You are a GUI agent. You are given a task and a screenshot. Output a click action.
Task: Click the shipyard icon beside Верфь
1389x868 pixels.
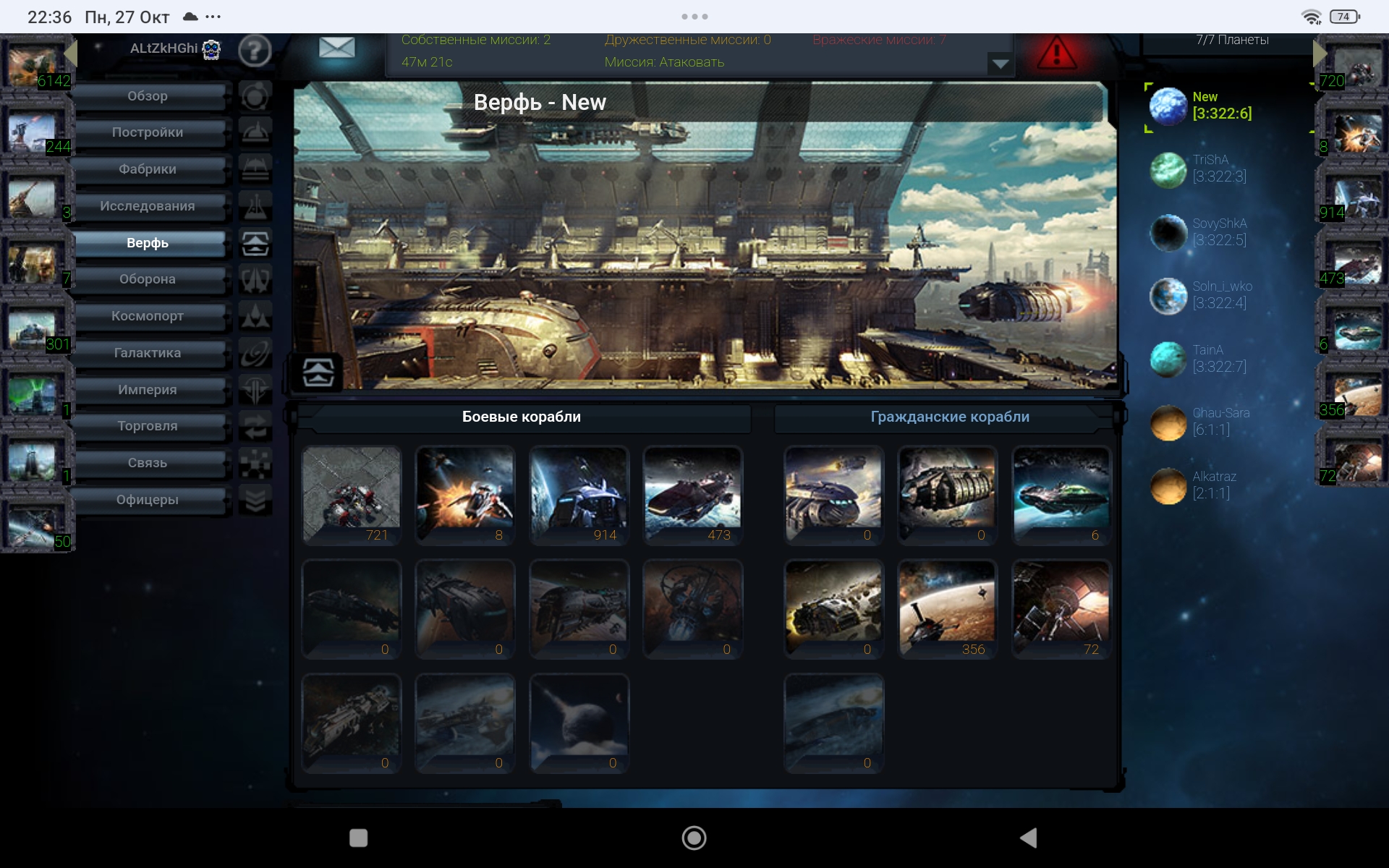(x=255, y=244)
